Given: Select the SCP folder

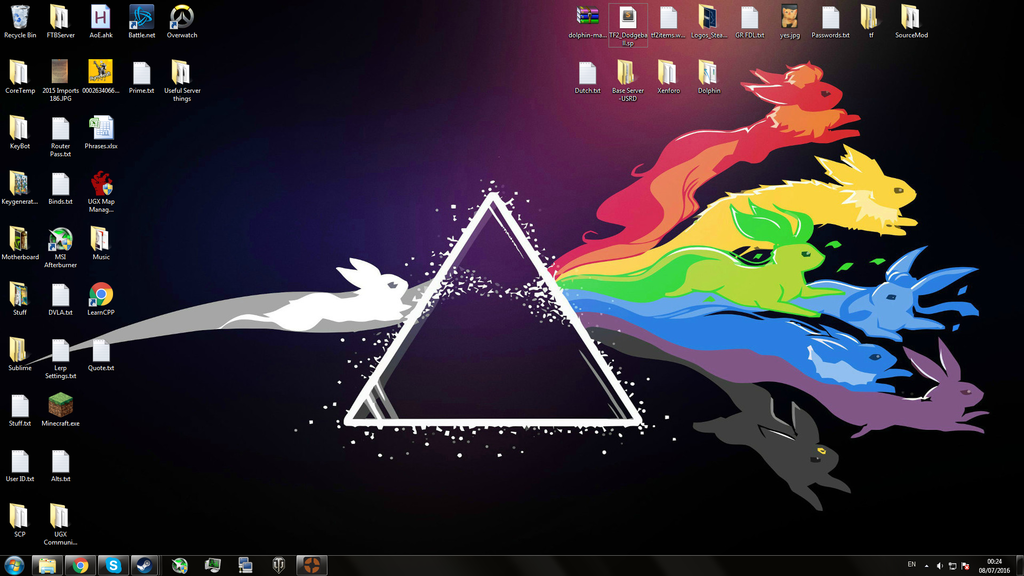Looking at the screenshot, I should (20, 521).
